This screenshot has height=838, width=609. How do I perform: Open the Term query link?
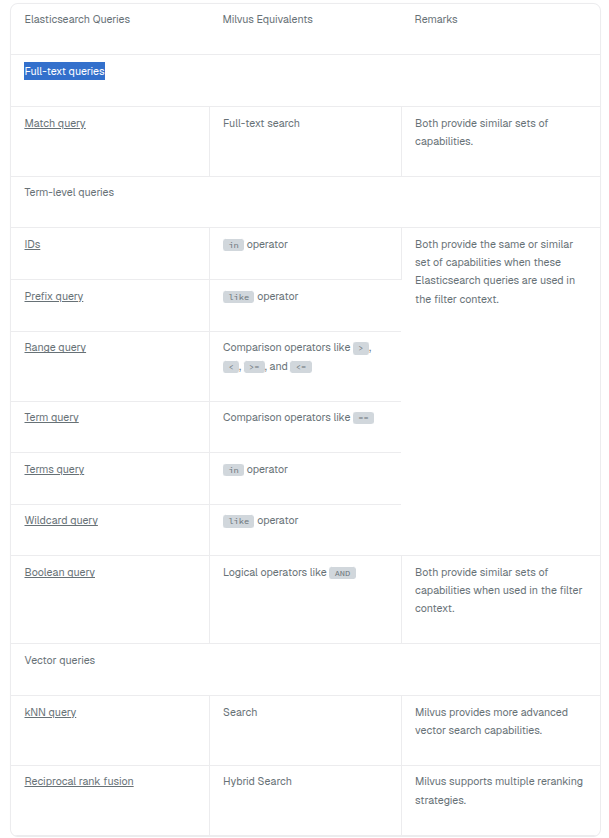51,417
